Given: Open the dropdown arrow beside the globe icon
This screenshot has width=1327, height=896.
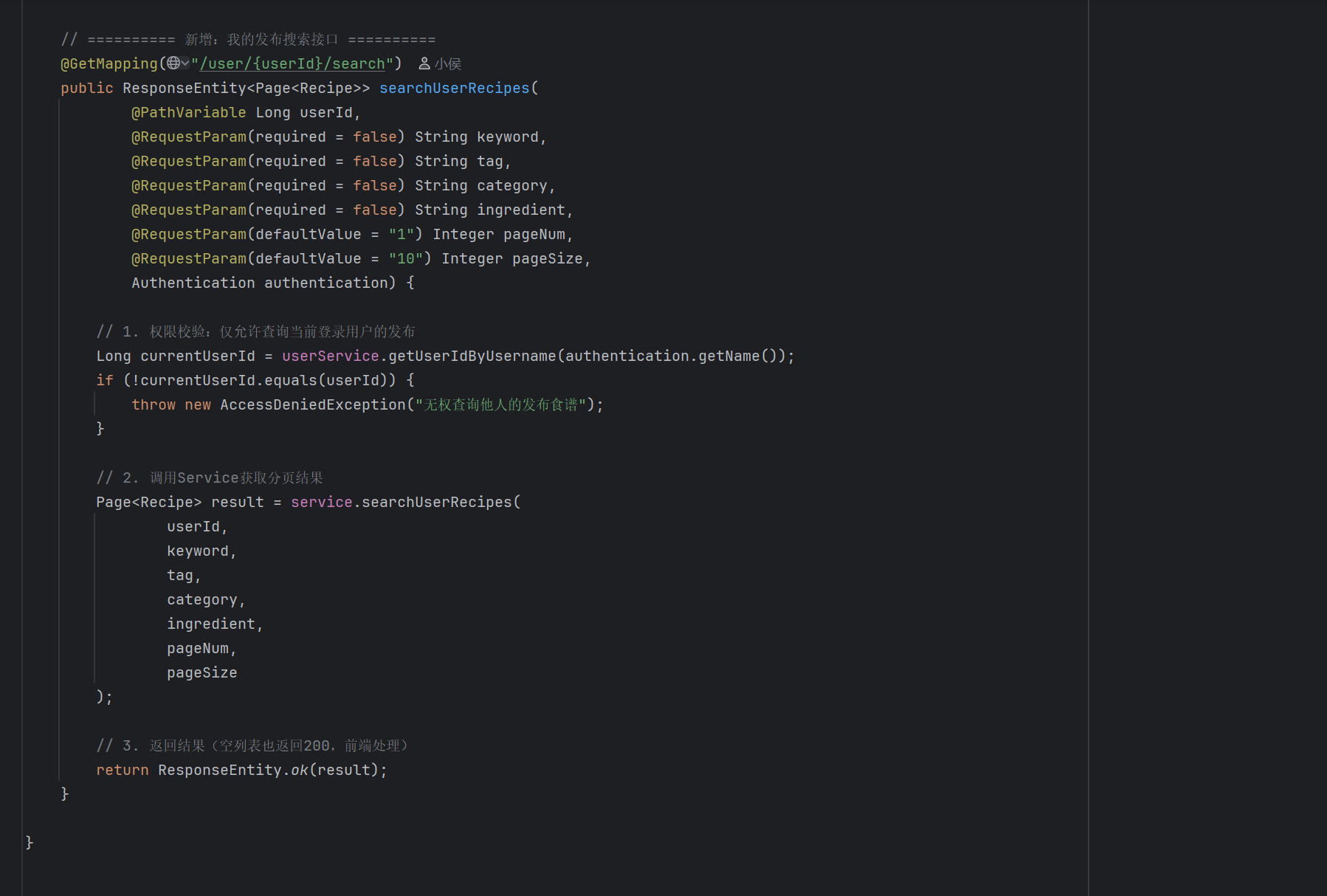Looking at the screenshot, I should point(185,63).
